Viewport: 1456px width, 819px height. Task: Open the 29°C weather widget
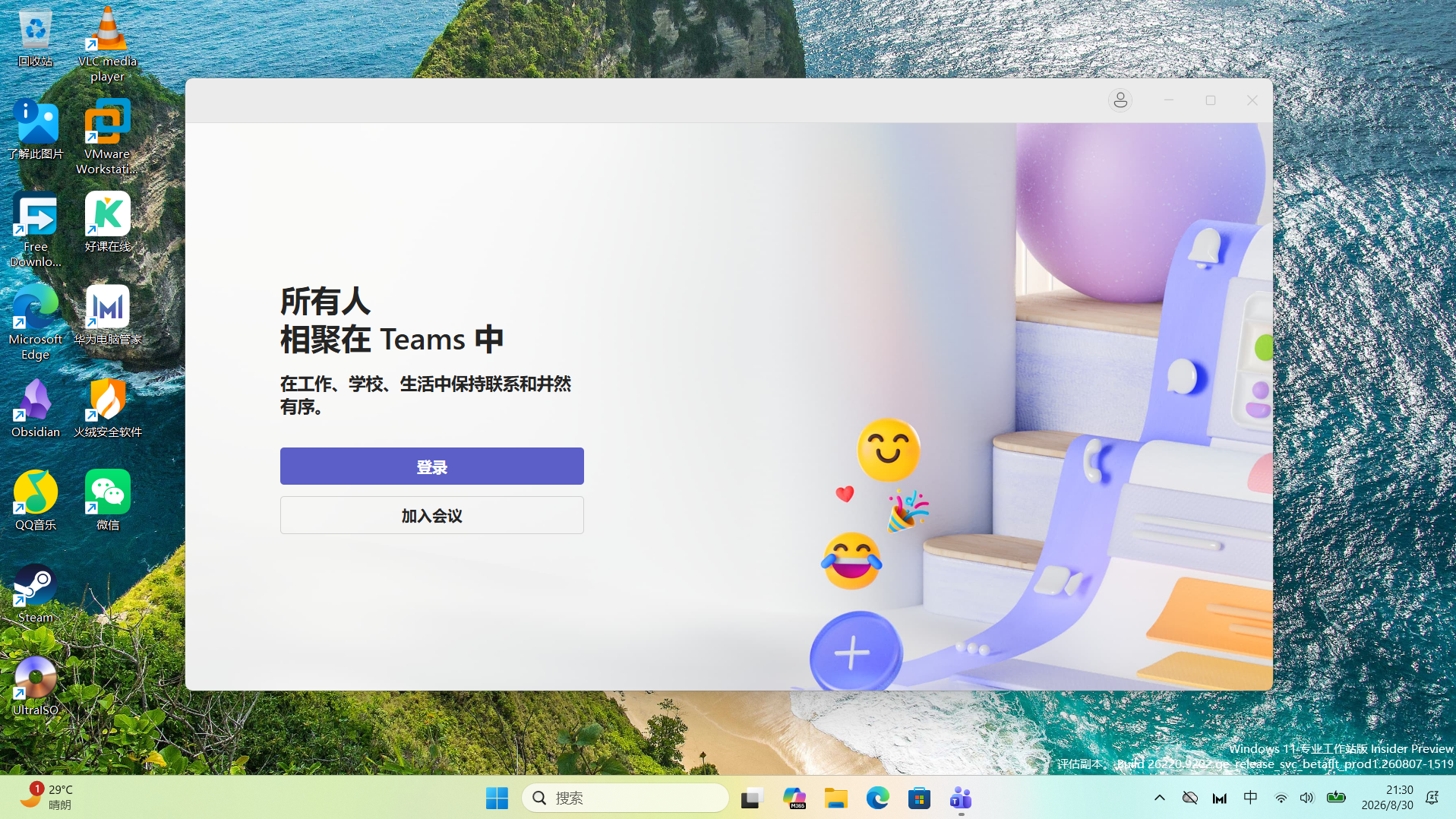[x=47, y=797]
